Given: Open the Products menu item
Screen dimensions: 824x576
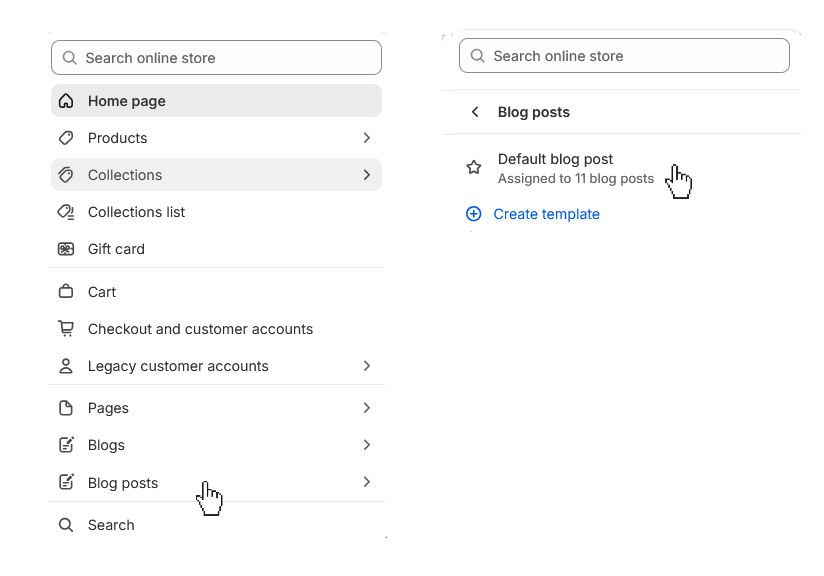Looking at the screenshot, I should pos(216,138).
